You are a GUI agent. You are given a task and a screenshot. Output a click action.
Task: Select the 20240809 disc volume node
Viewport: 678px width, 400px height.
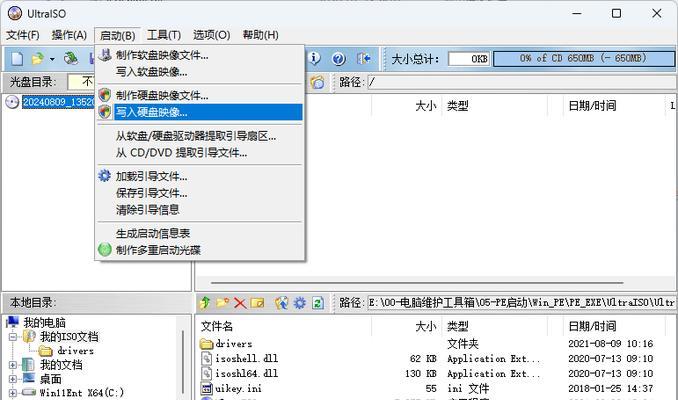(x=58, y=102)
